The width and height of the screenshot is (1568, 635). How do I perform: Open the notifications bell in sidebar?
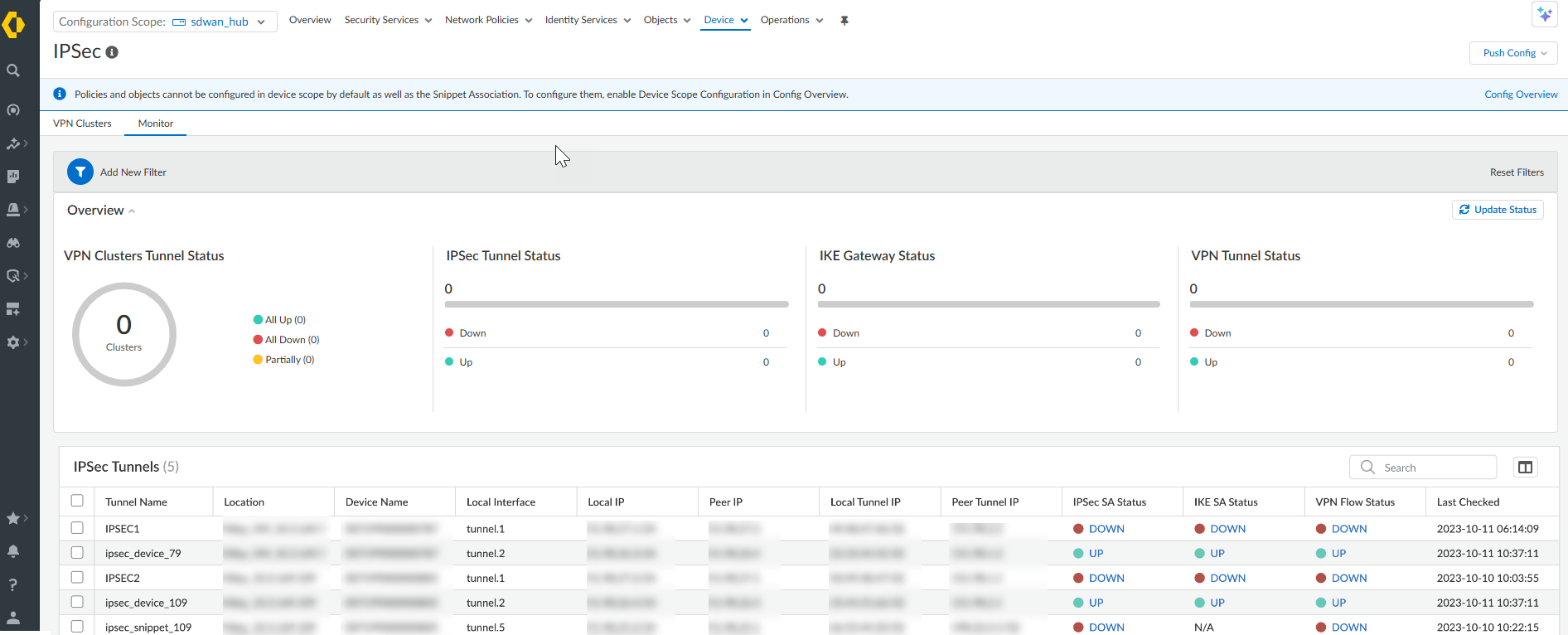click(x=13, y=551)
